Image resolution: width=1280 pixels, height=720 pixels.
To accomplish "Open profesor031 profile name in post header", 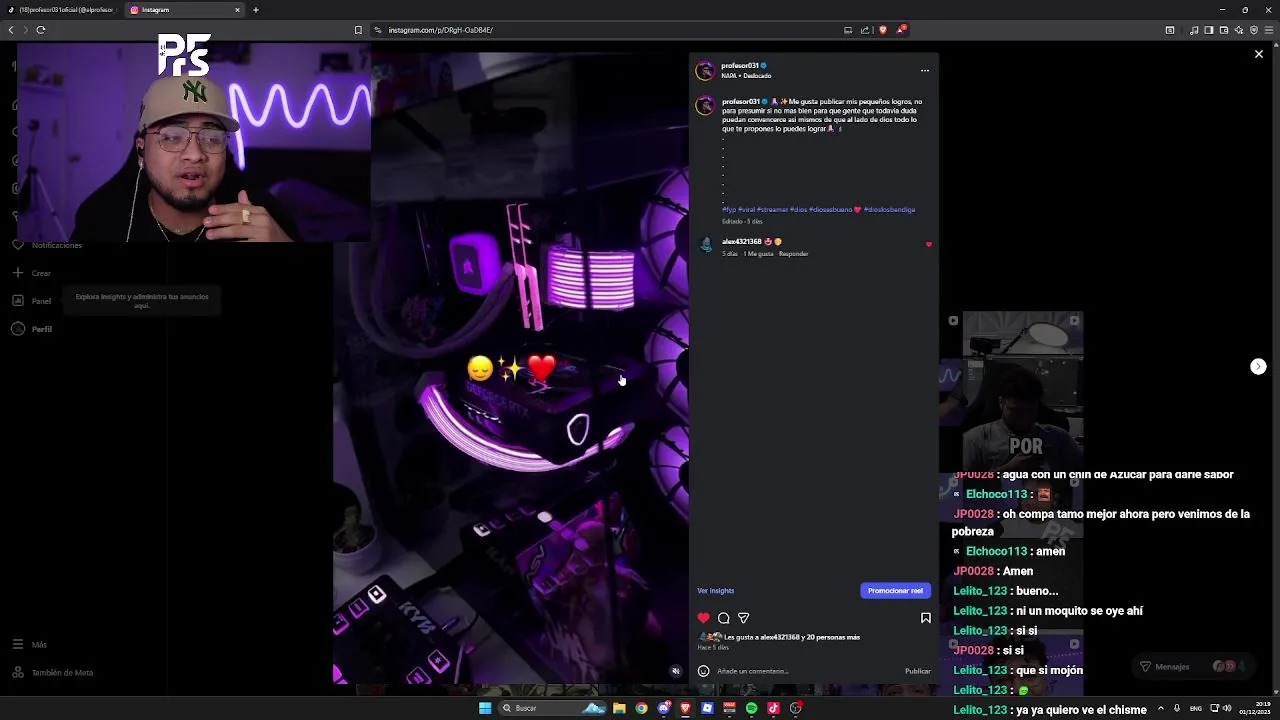I will click(x=740, y=66).
